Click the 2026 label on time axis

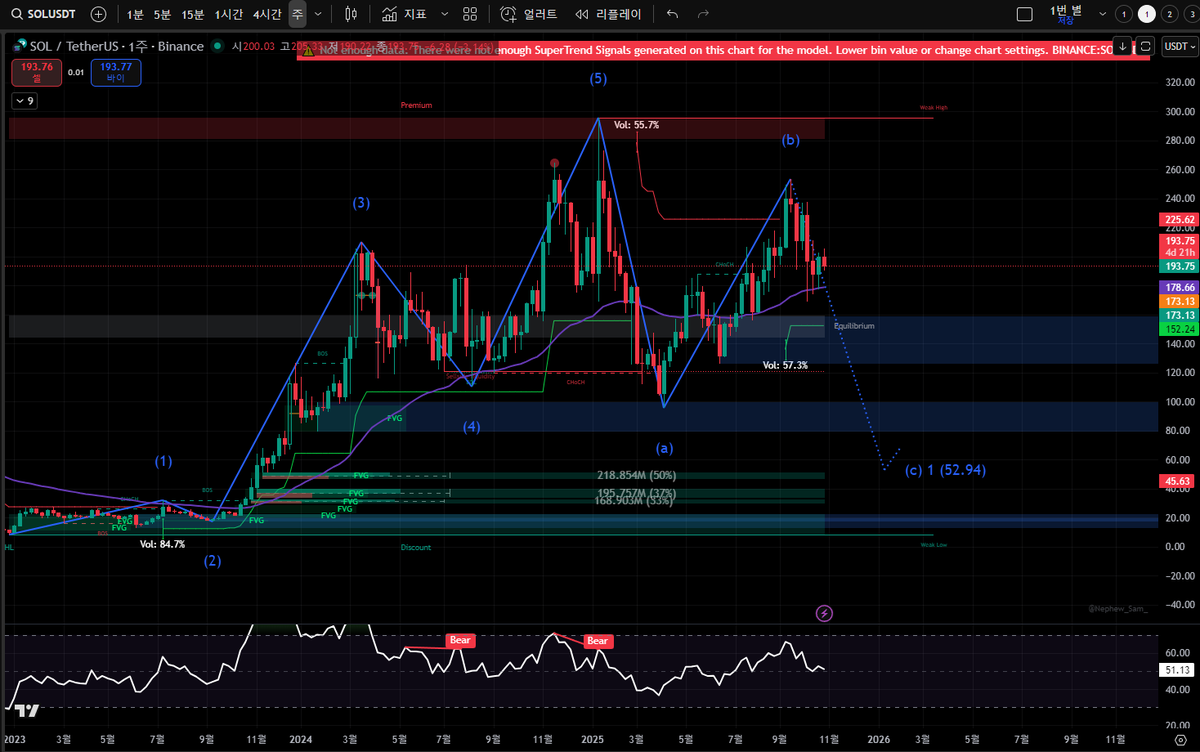pos(877,739)
